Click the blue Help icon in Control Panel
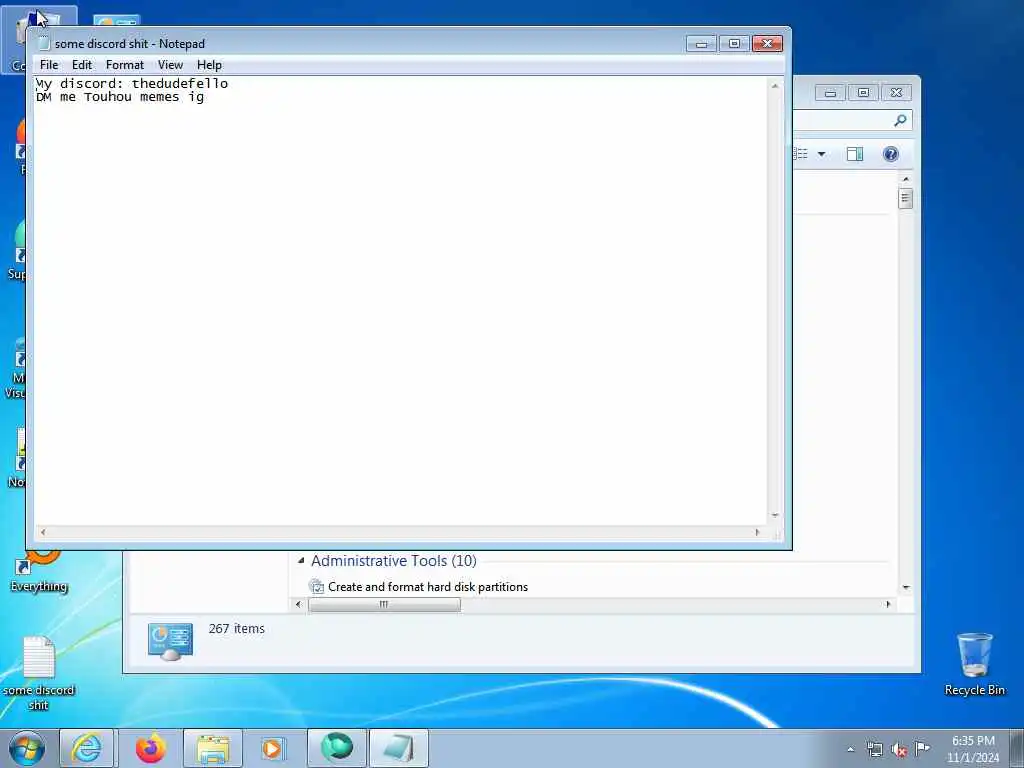The height and width of the screenshot is (768, 1024). (891, 154)
